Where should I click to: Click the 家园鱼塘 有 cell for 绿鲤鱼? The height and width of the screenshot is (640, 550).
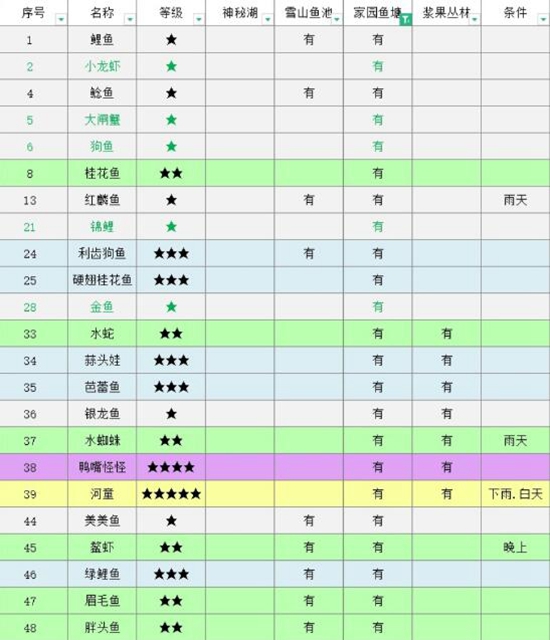[x=378, y=574]
